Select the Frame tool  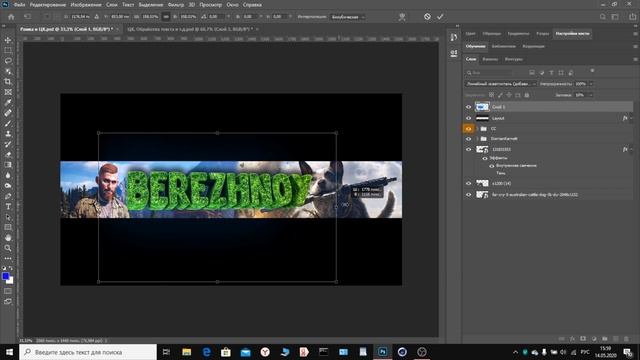tap(8, 92)
